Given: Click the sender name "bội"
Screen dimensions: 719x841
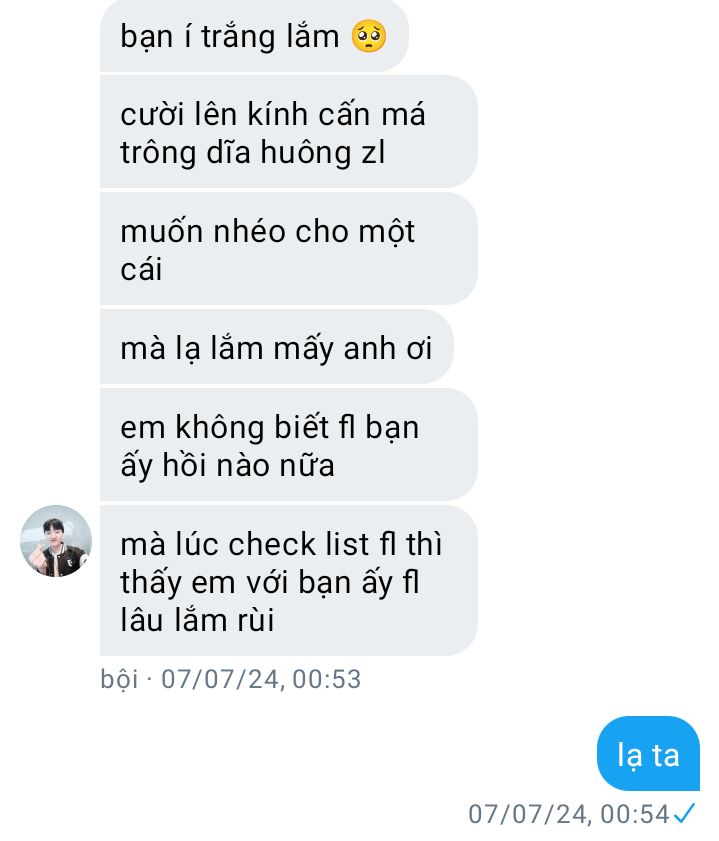Looking at the screenshot, I should click(x=119, y=678).
